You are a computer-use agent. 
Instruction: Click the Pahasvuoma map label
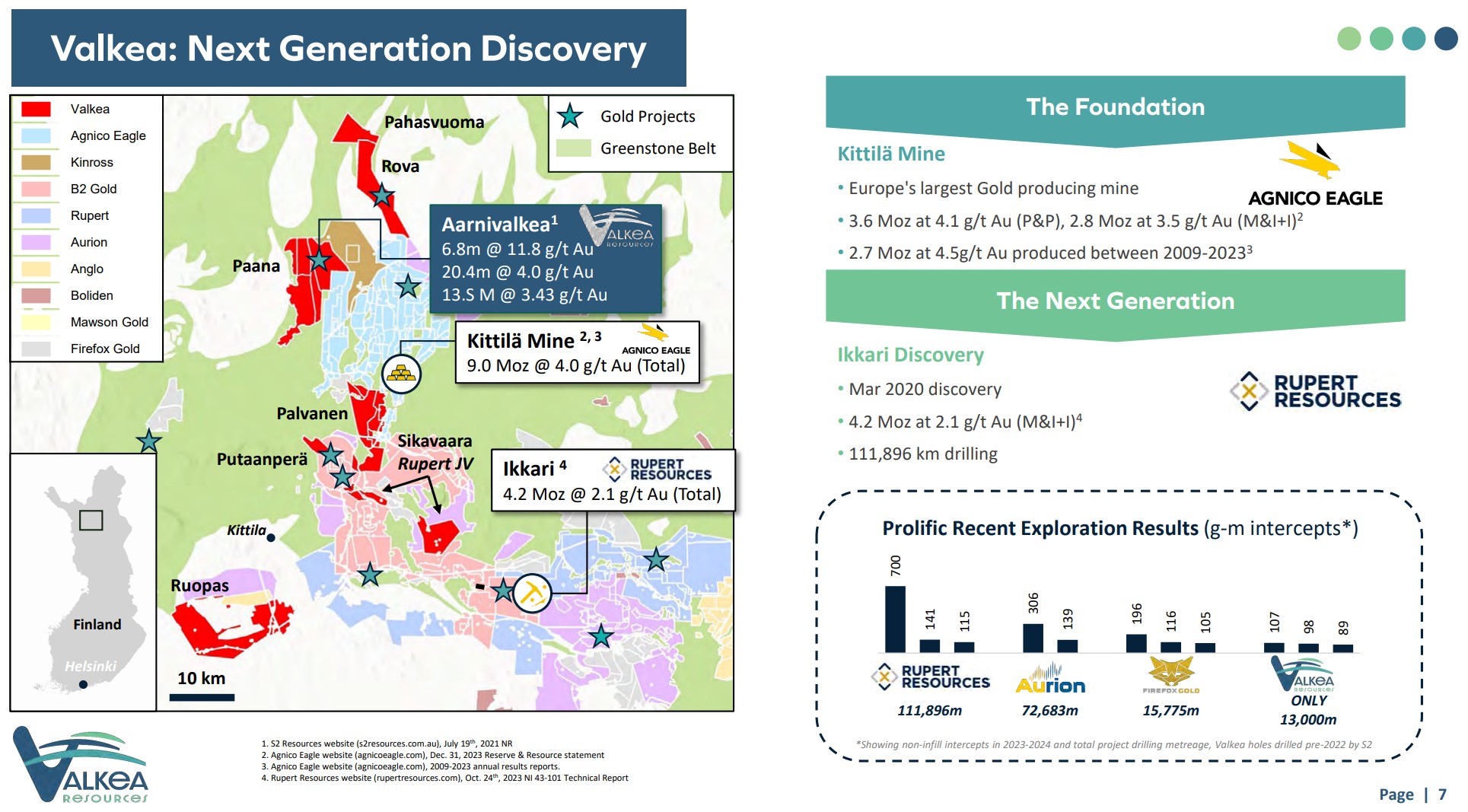coord(434,122)
